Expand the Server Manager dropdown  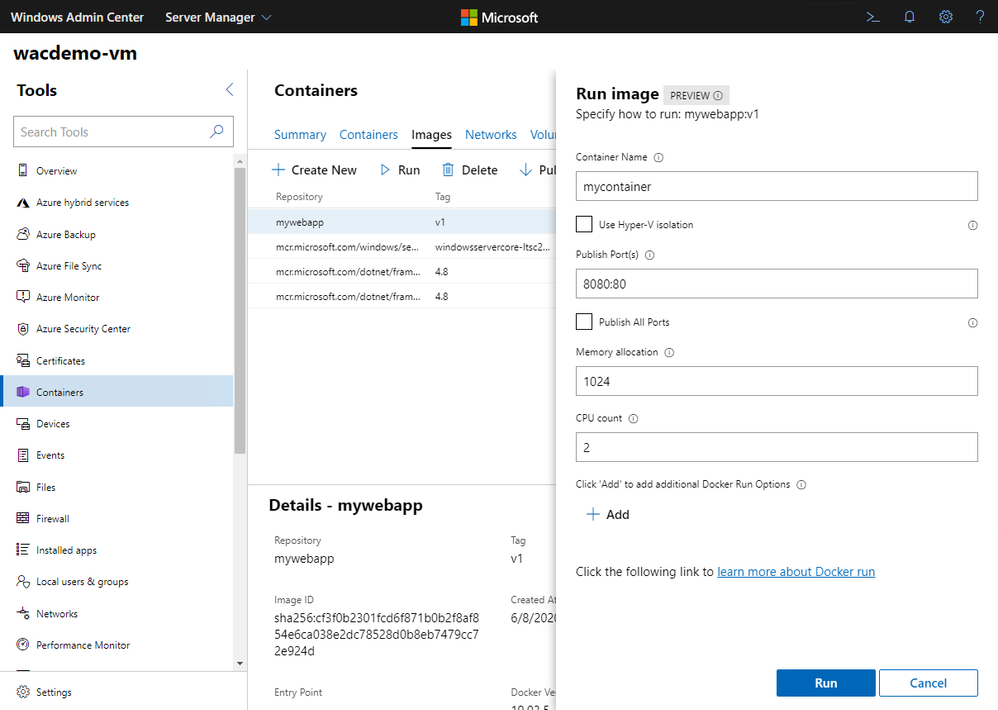[218, 17]
